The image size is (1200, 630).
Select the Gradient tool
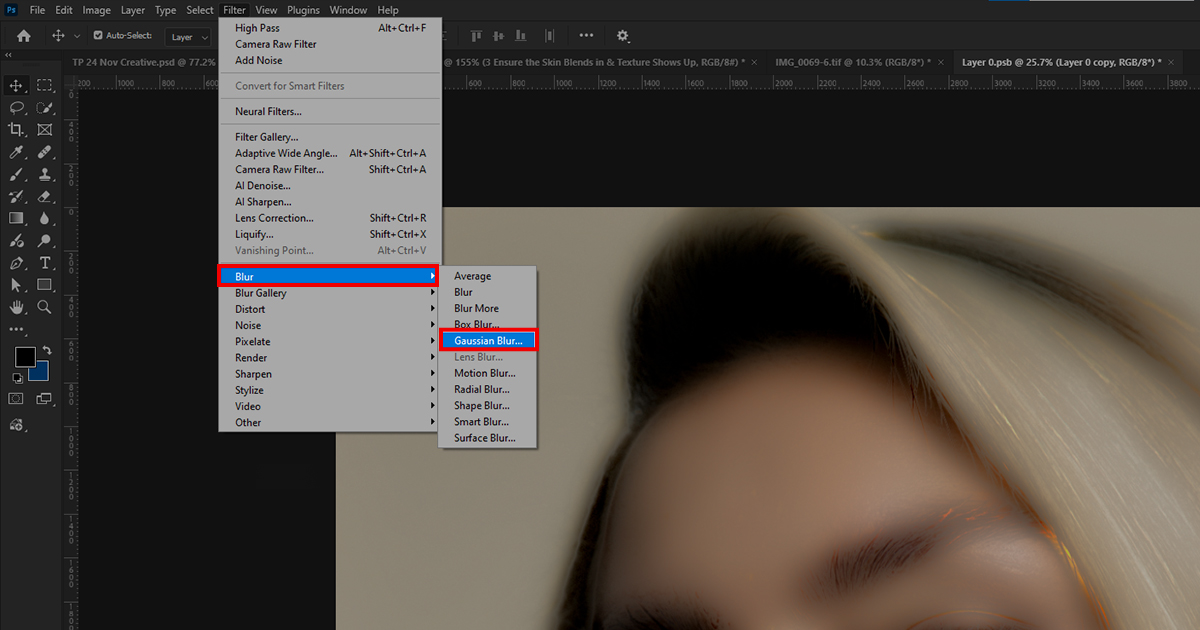pyautogui.click(x=16, y=219)
